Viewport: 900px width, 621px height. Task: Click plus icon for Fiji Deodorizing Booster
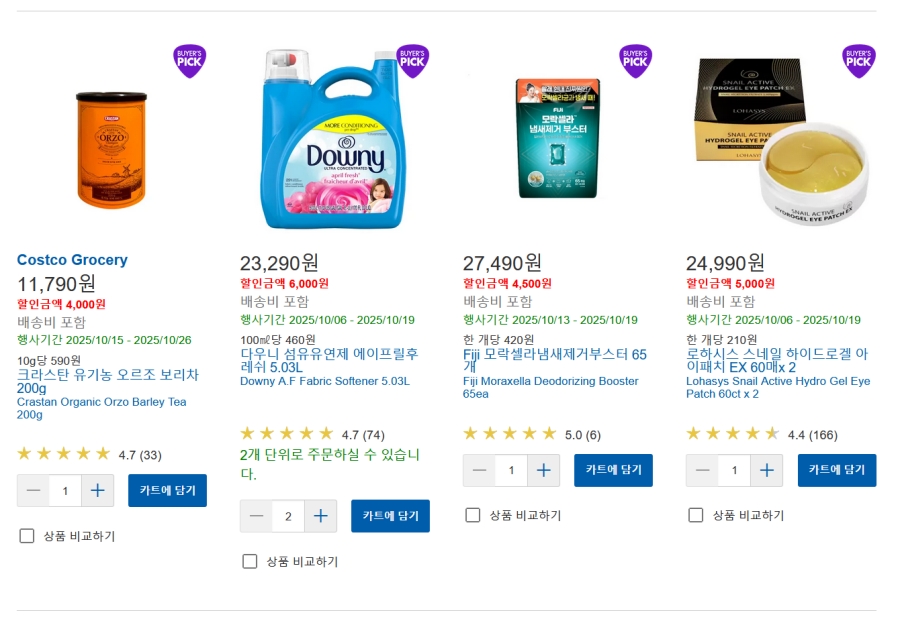544,471
